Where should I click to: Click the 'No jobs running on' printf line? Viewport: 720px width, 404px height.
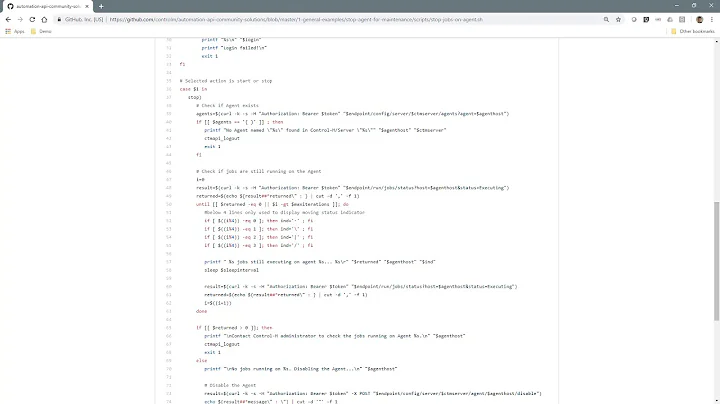pyautogui.click(x=300, y=369)
